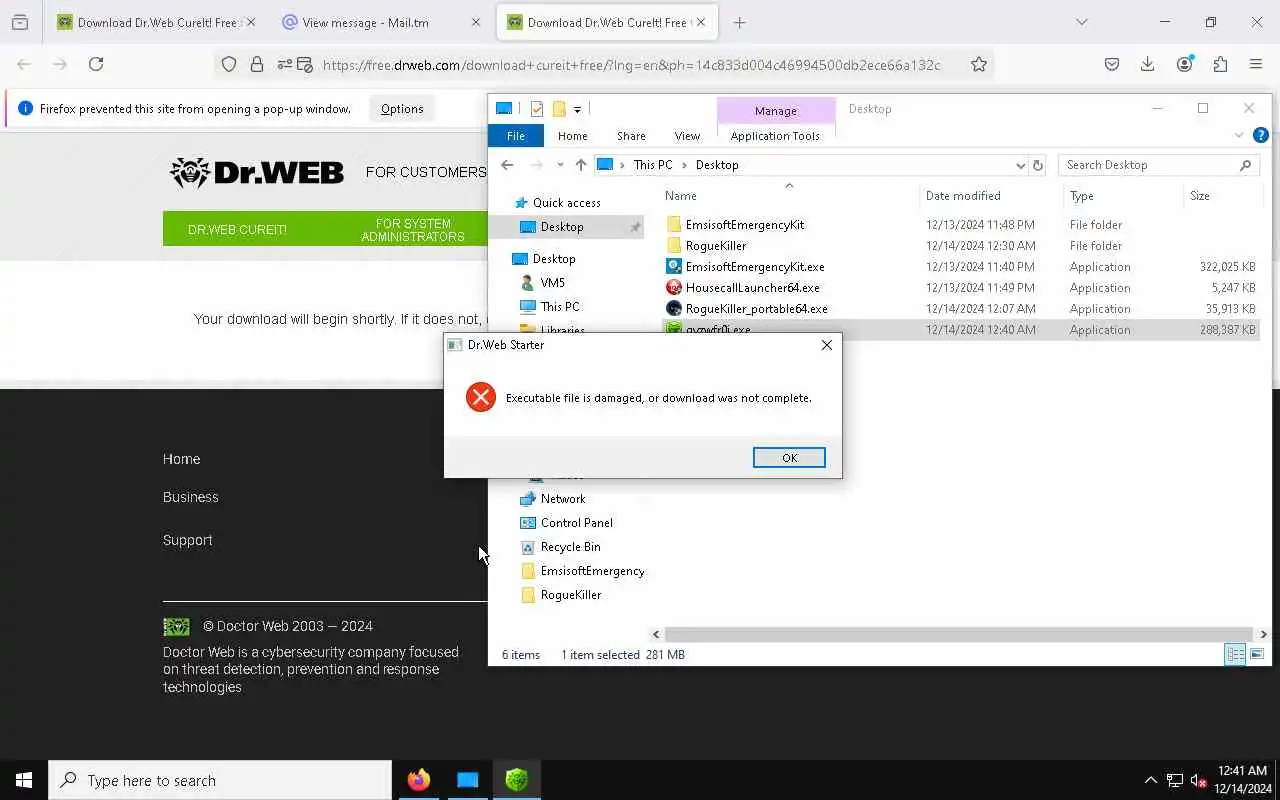Open the File menu in Explorer
Screen dimensions: 1280x800
point(516,136)
